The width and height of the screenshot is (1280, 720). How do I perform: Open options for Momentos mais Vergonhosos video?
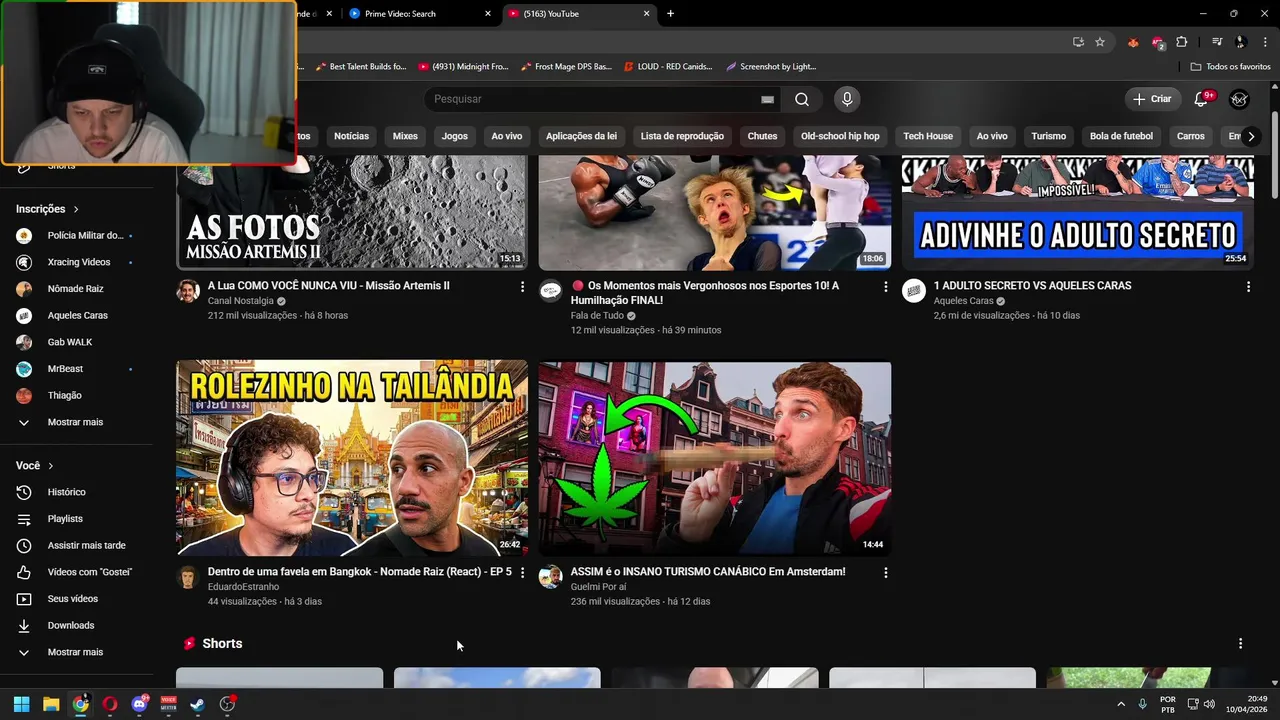885,286
